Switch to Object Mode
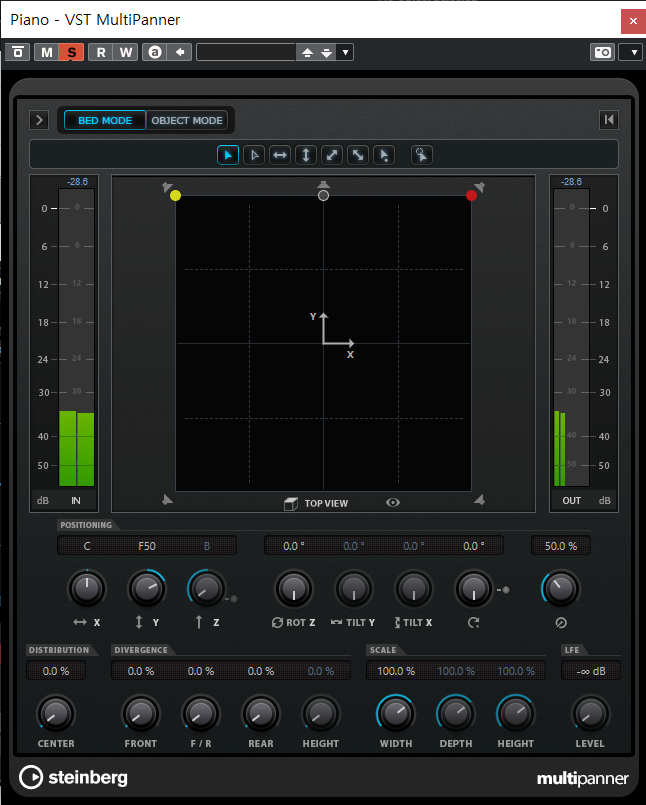This screenshot has height=805, width=646. [x=187, y=120]
